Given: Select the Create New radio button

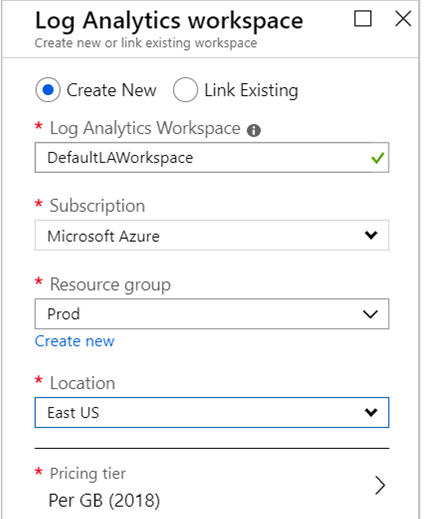Looking at the screenshot, I should click(x=48, y=90).
